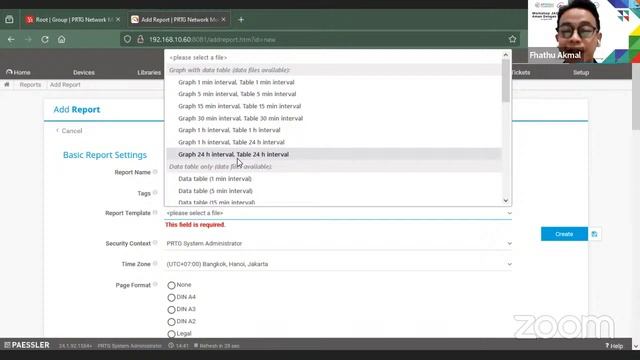Show help for the Report Name field
The height and width of the screenshot is (360, 640).
click(x=155, y=172)
